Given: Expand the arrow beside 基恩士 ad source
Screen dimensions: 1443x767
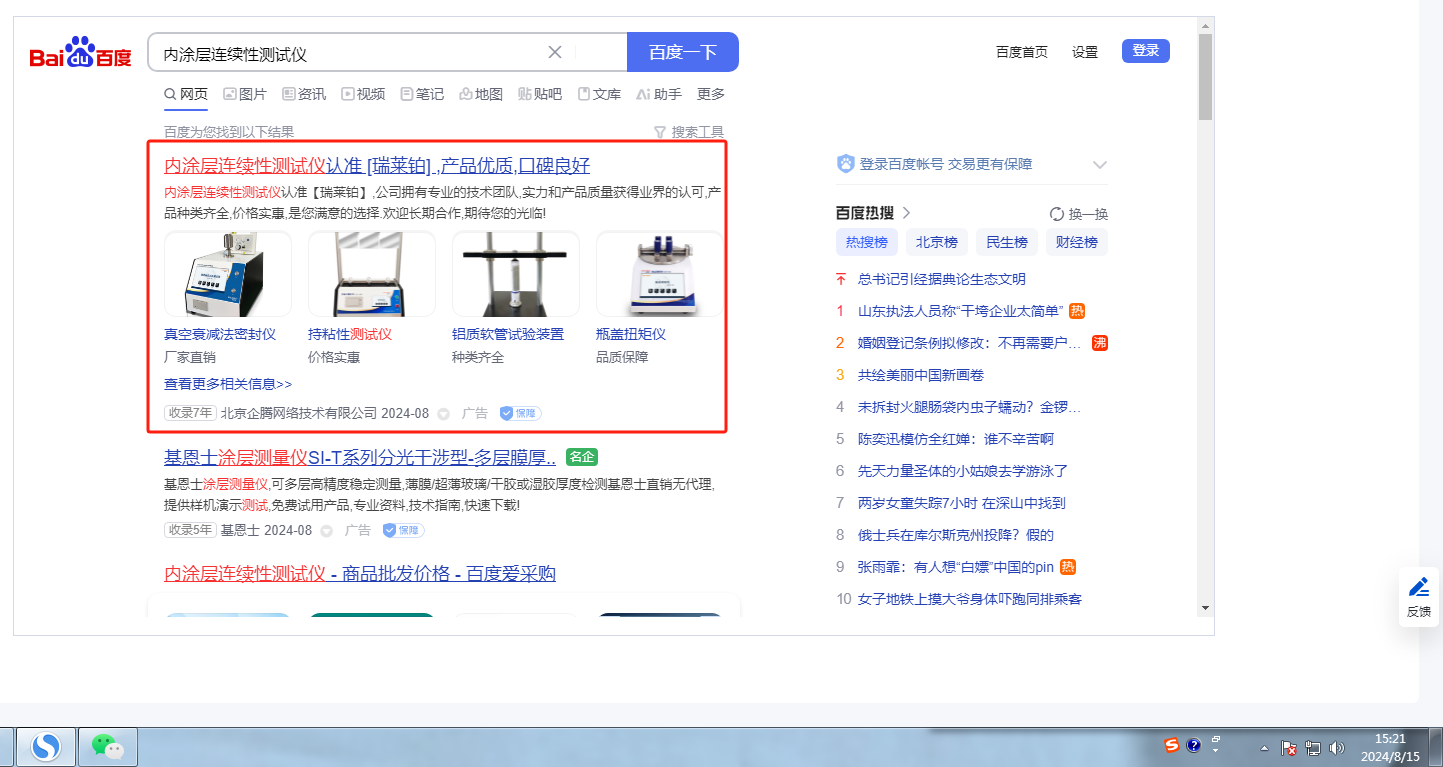Looking at the screenshot, I should (x=326, y=530).
